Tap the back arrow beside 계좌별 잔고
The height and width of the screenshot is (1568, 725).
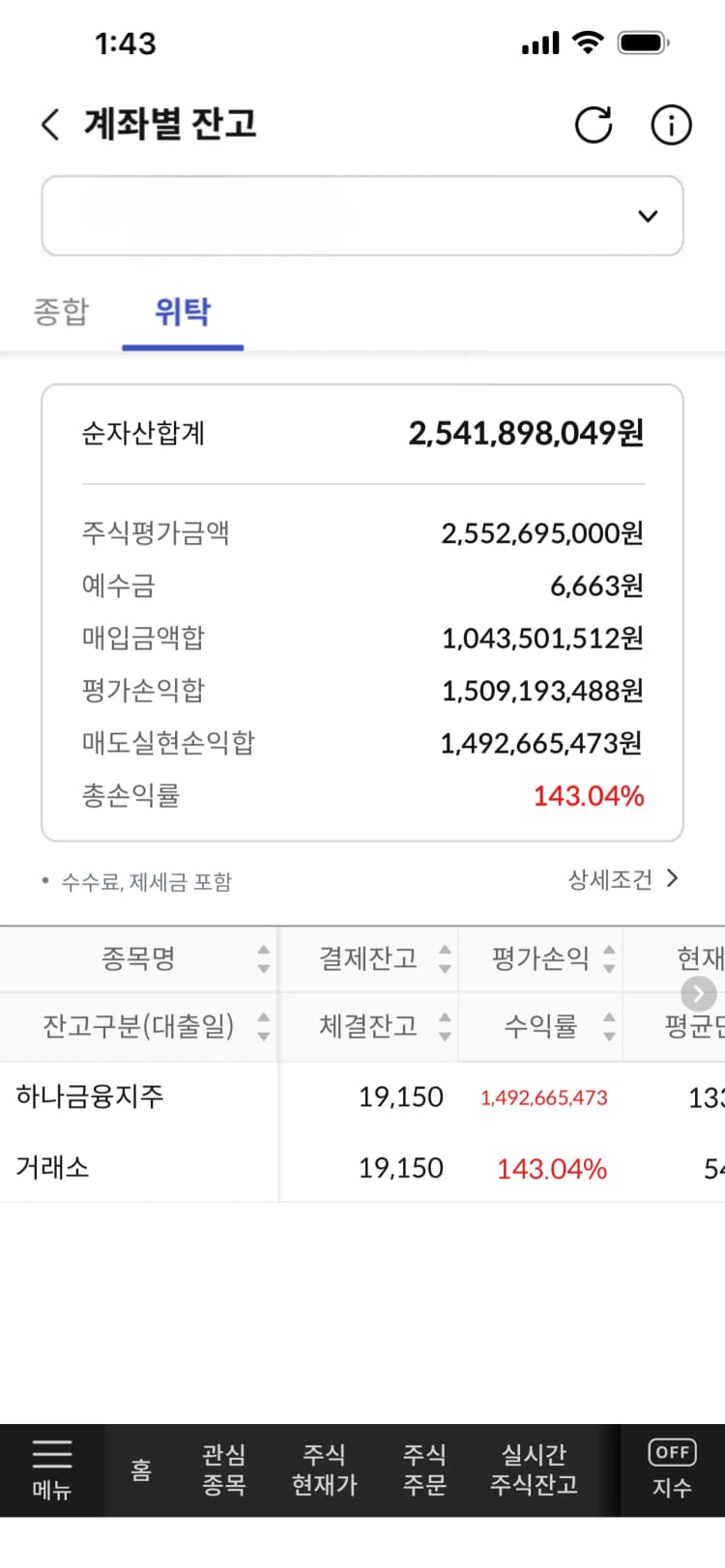[50, 125]
